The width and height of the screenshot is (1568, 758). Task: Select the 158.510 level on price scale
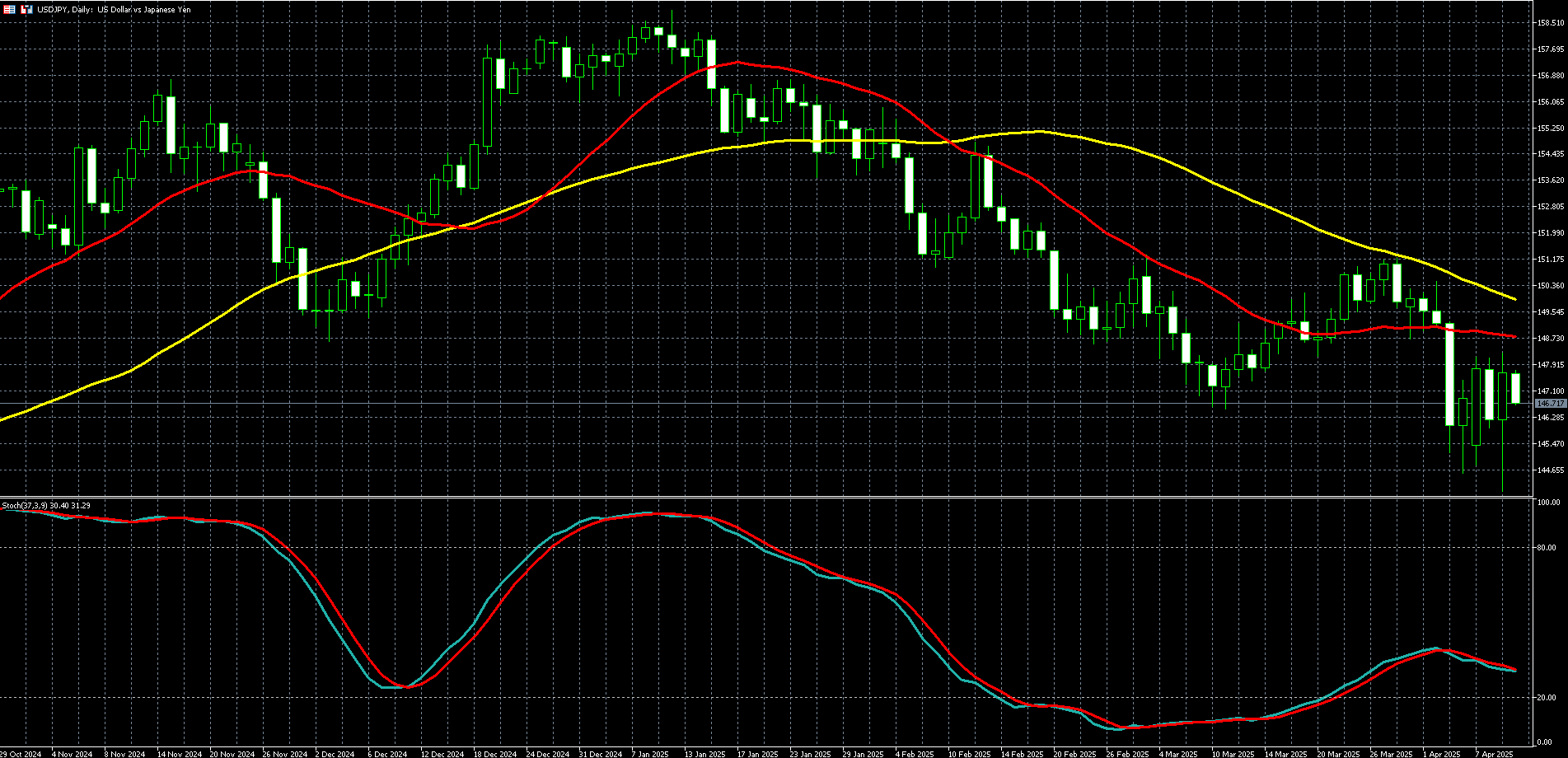[1551, 23]
